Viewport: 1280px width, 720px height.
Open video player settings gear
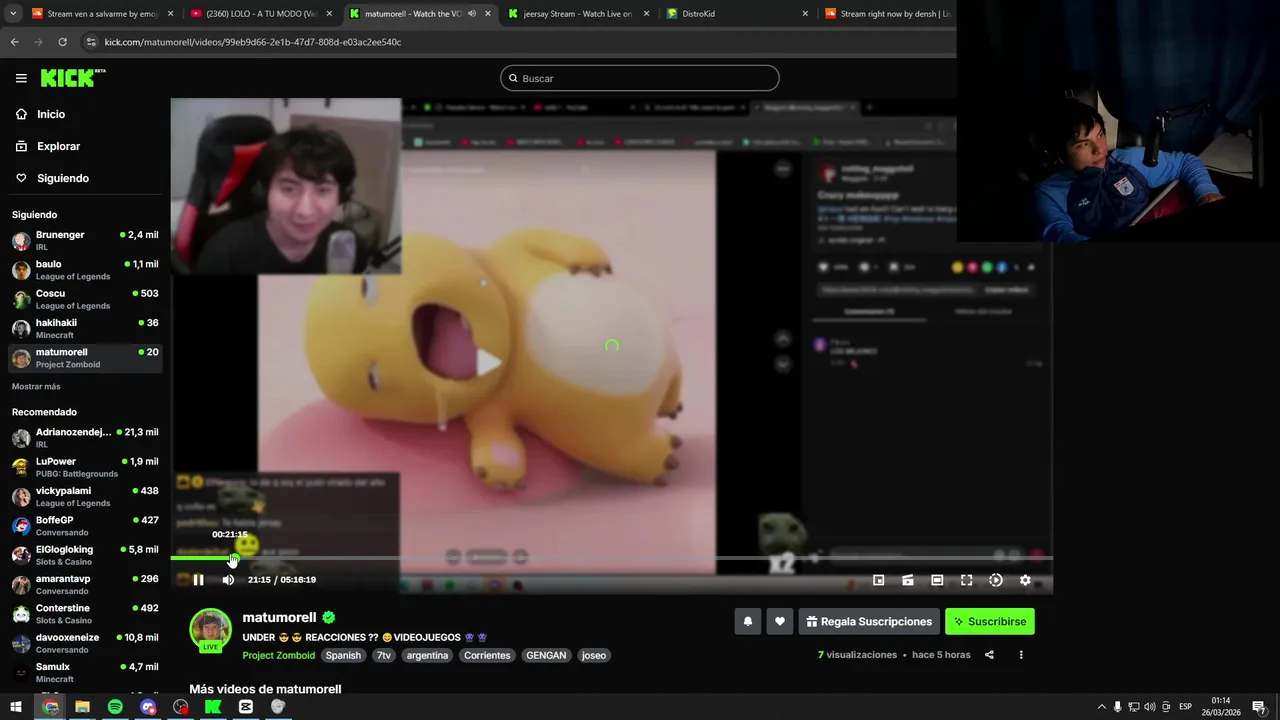point(1025,580)
